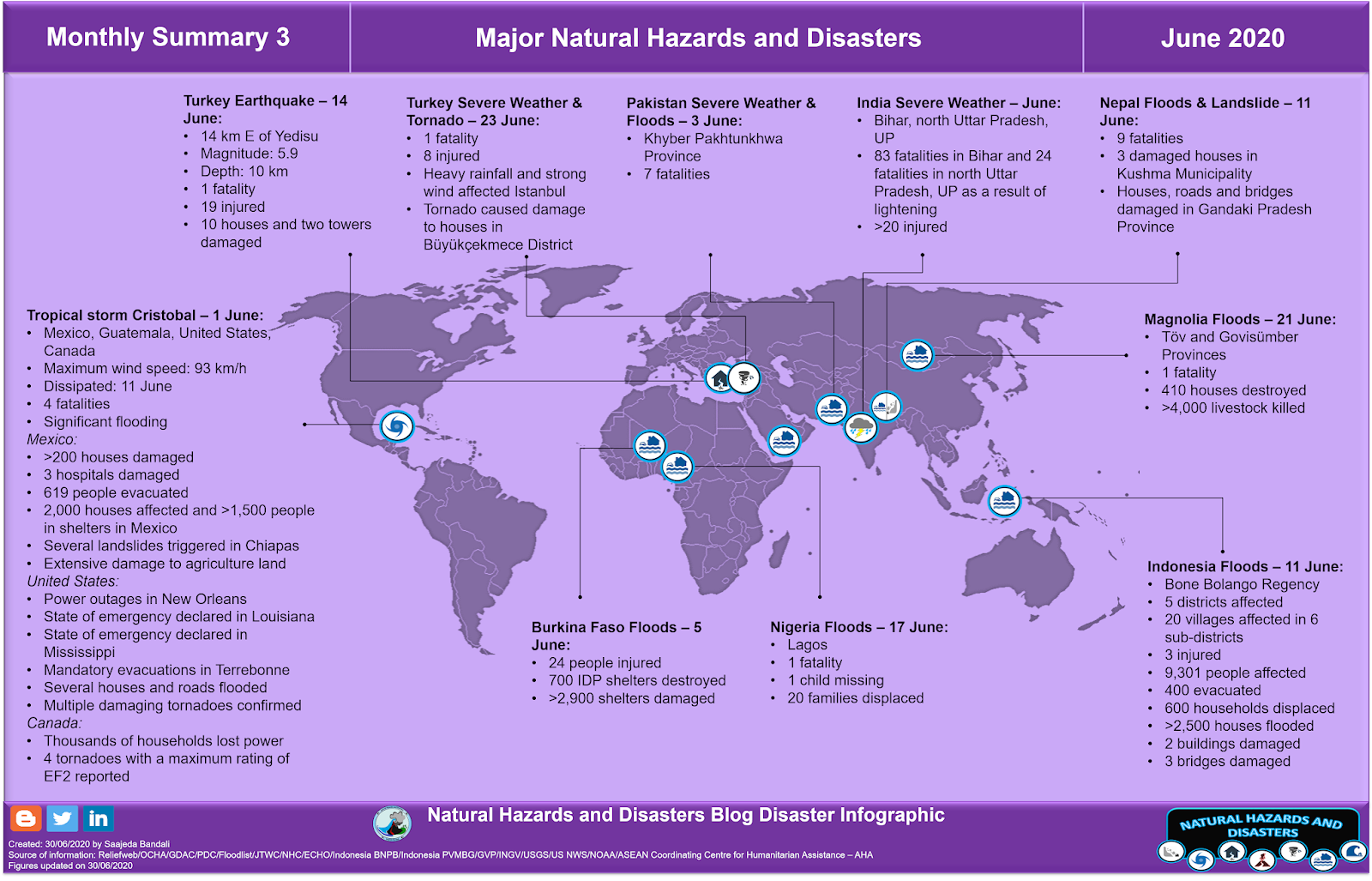Select the flood icon over Pakistan
Viewport: 1372px width, 881px height.
tap(832, 408)
